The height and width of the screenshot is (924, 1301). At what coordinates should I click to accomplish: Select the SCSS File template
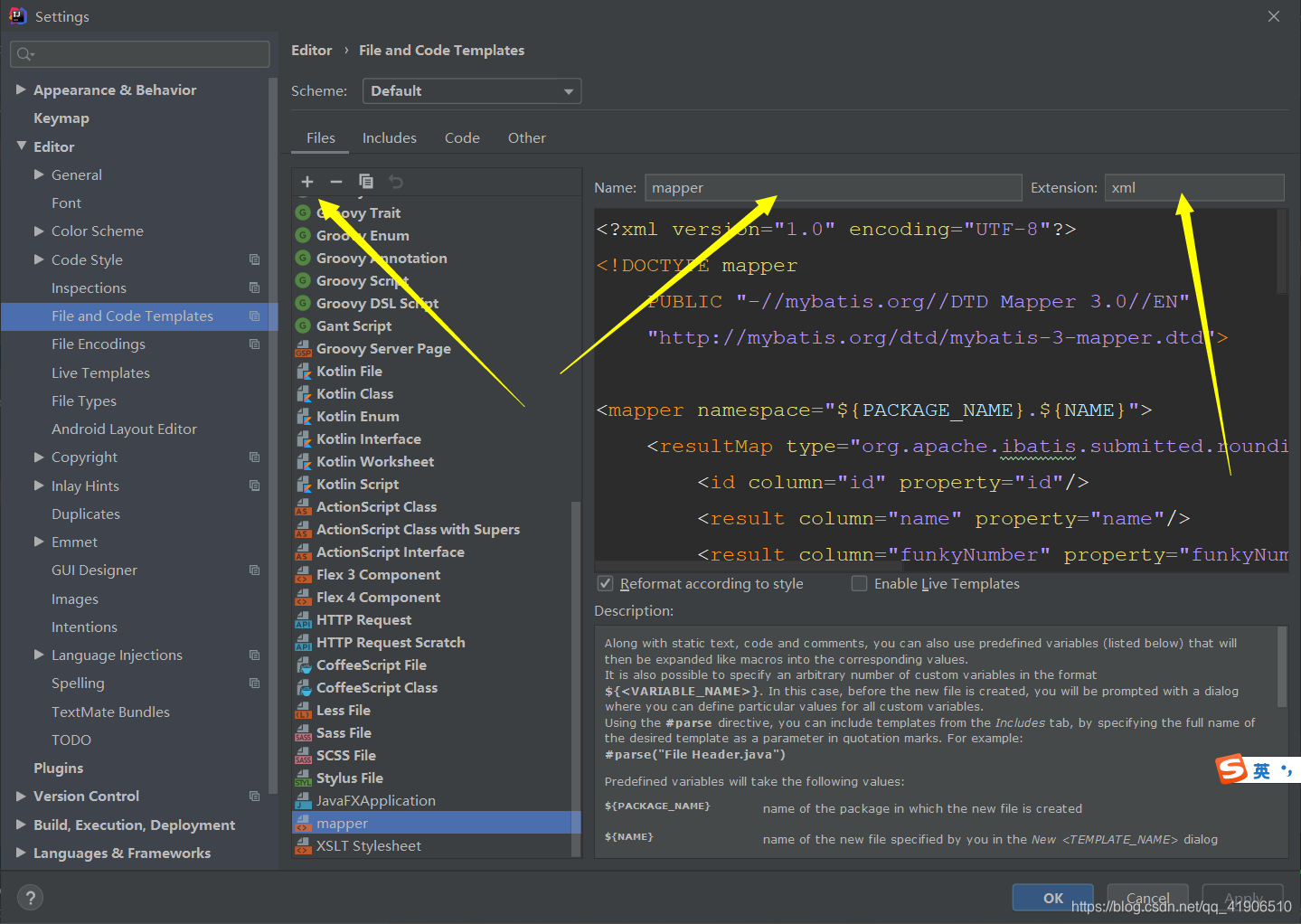[x=346, y=755]
